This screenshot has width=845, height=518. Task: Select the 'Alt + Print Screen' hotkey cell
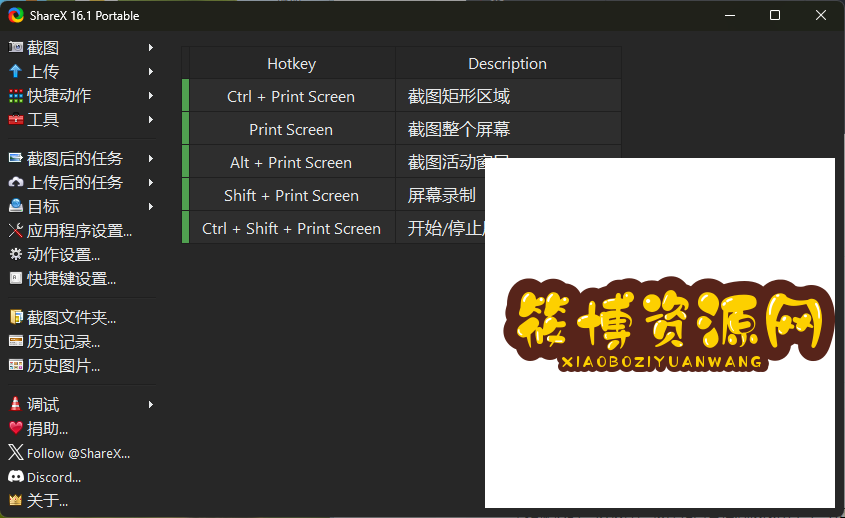[292, 162]
